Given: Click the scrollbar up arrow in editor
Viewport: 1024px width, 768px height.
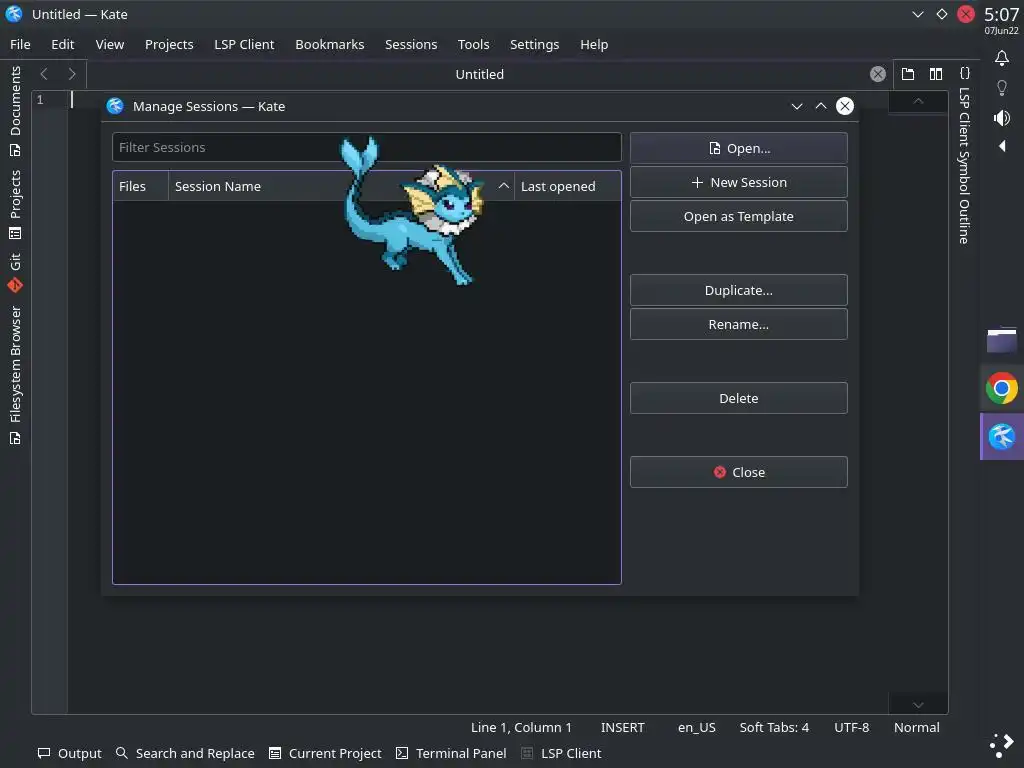Looking at the screenshot, I should [918, 101].
